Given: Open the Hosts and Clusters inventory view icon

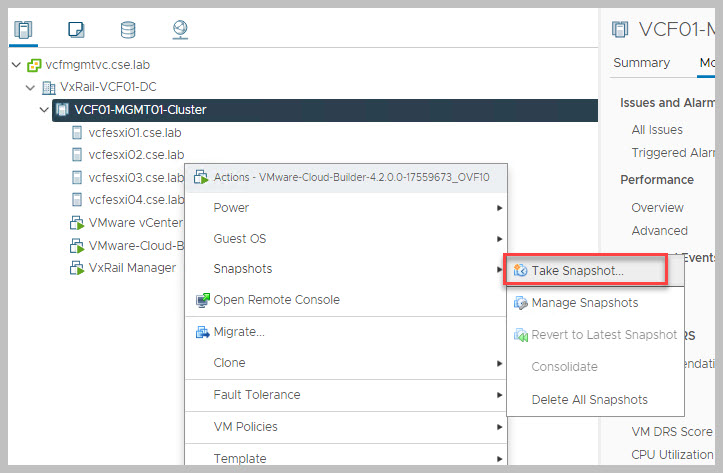Looking at the screenshot, I should coord(23,30).
